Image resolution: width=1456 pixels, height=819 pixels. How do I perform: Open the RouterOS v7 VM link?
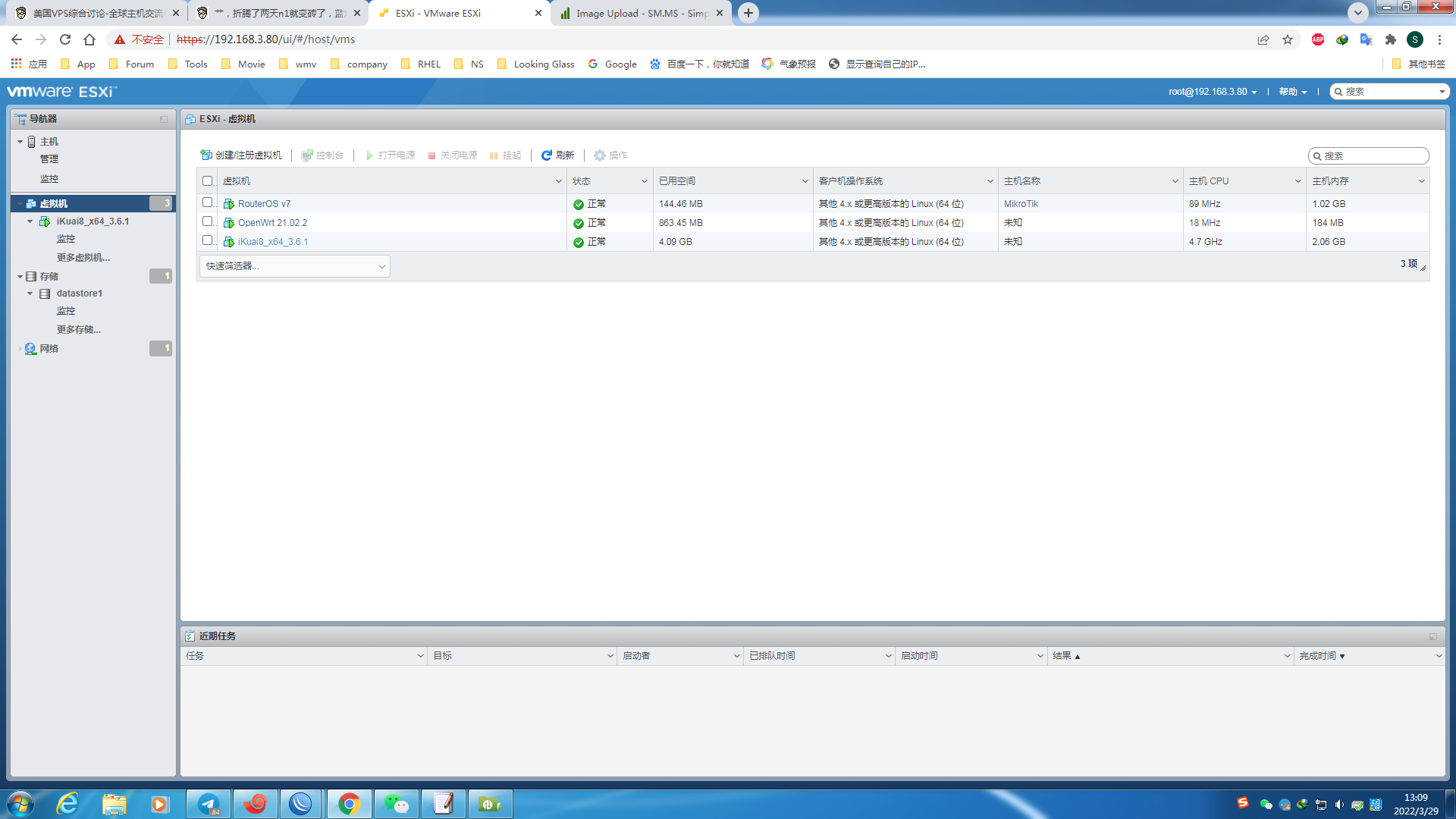(264, 204)
